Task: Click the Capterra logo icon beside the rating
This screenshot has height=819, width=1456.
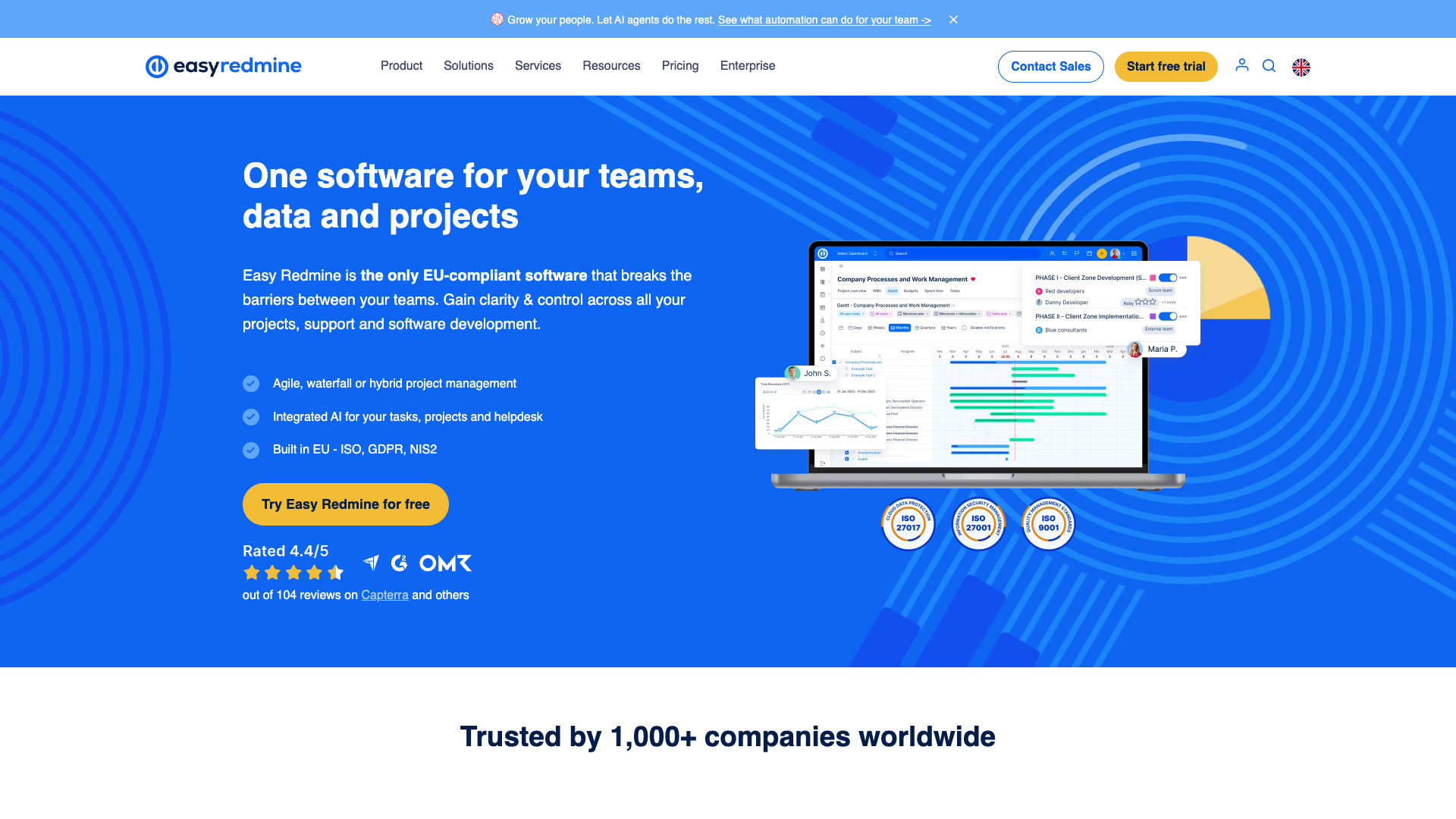Action: [372, 563]
